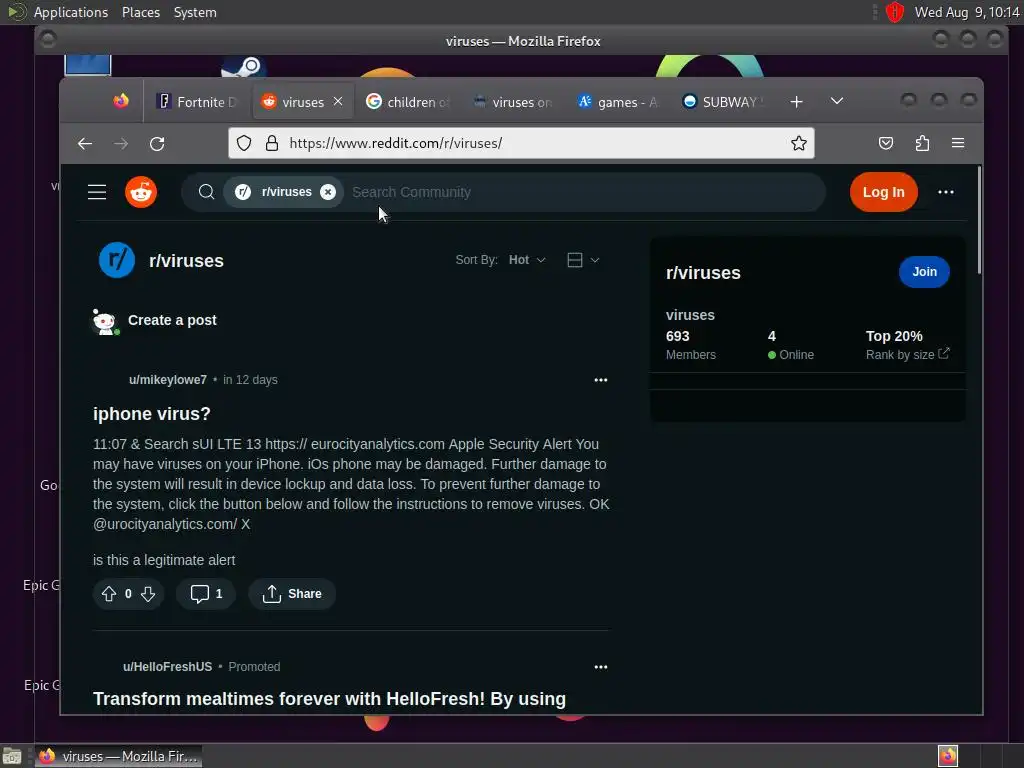Image resolution: width=1024 pixels, height=768 pixels.
Task: Click the Reddit page vertical scrollbar
Action: 978,220
